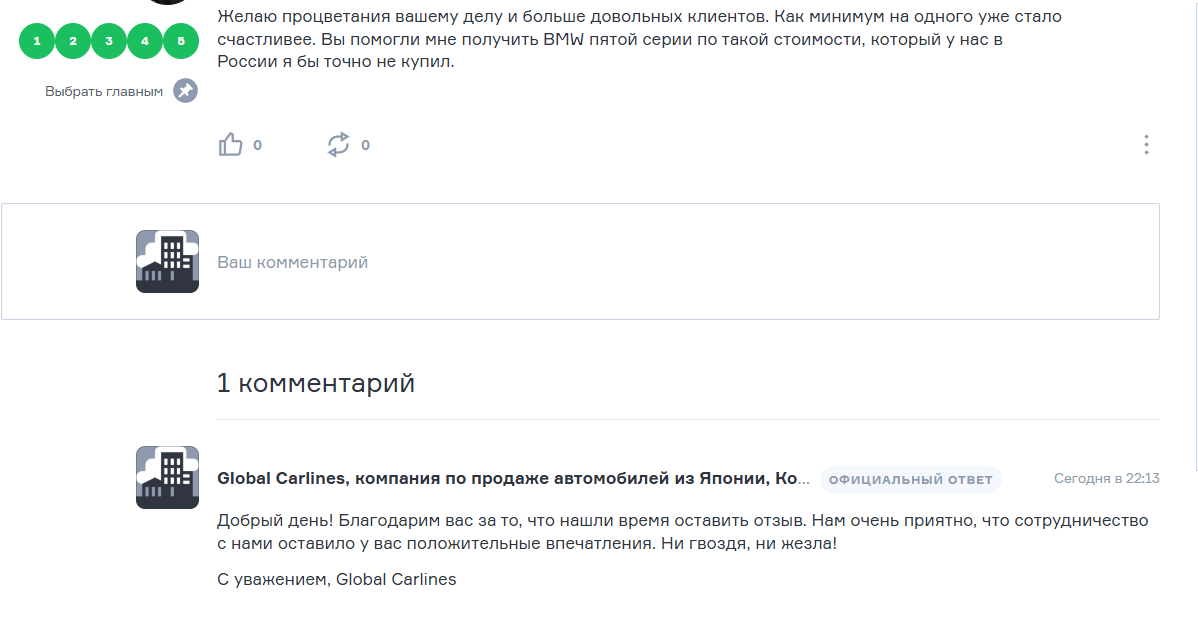
Task: Click the like counter showing 0
Action: click(x=257, y=145)
